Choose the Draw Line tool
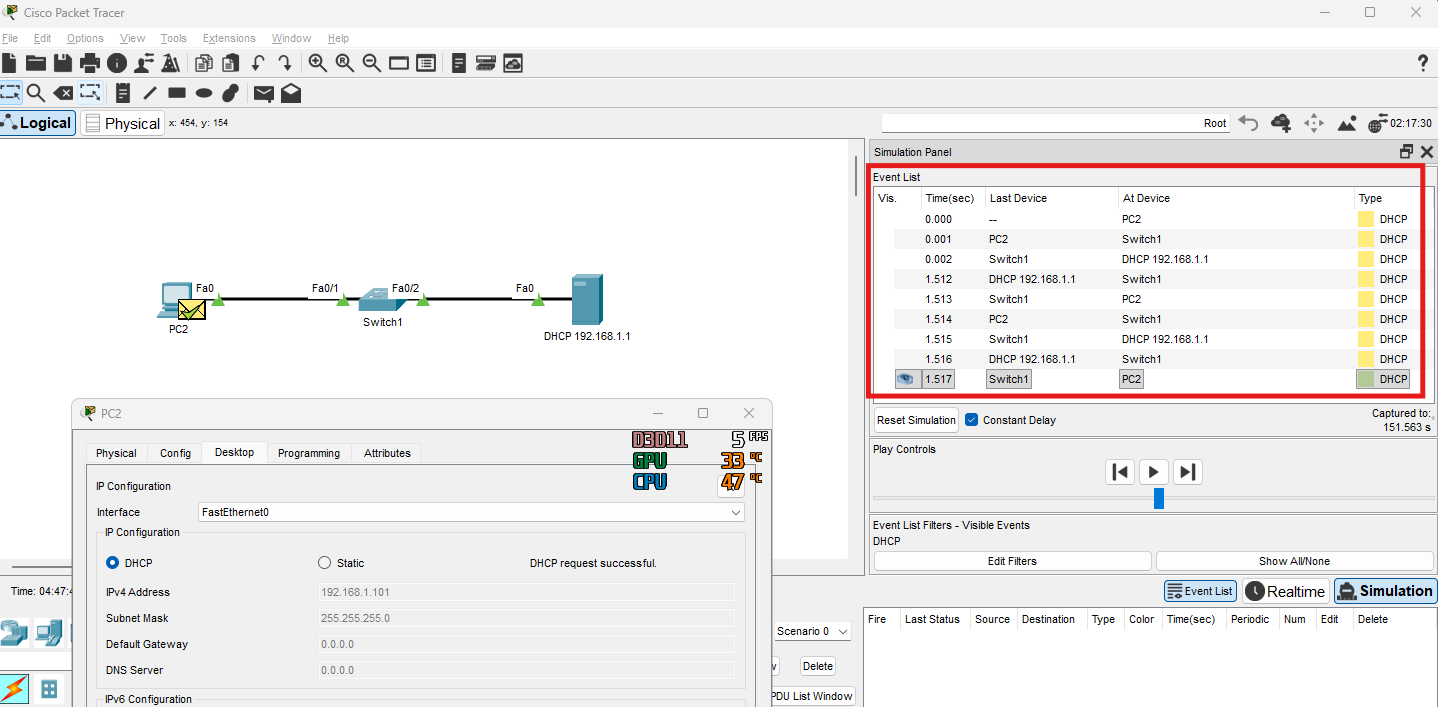1438x707 pixels. click(x=150, y=93)
